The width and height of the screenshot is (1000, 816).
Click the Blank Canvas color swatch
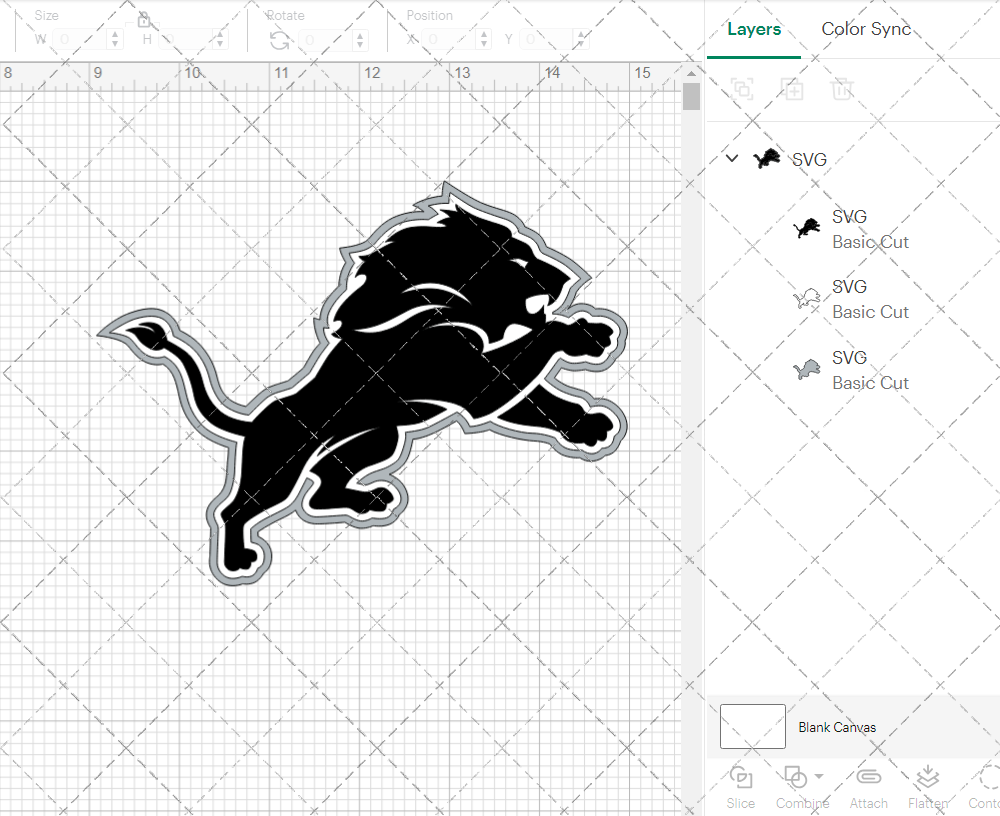(752, 727)
